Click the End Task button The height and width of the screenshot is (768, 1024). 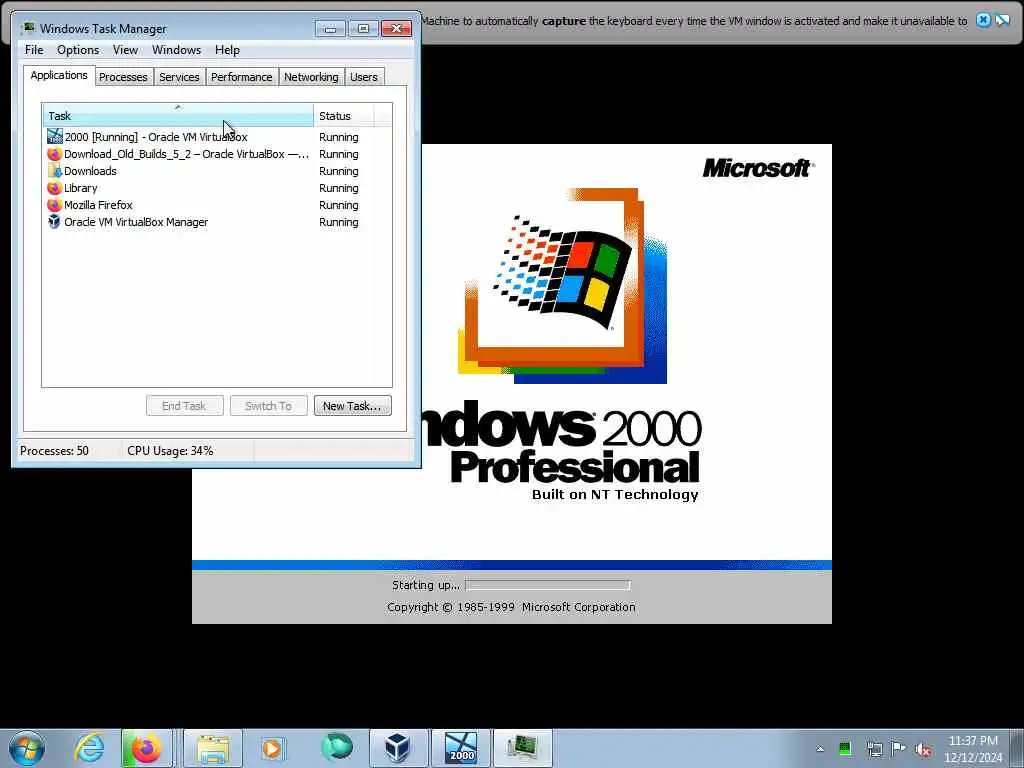184,406
